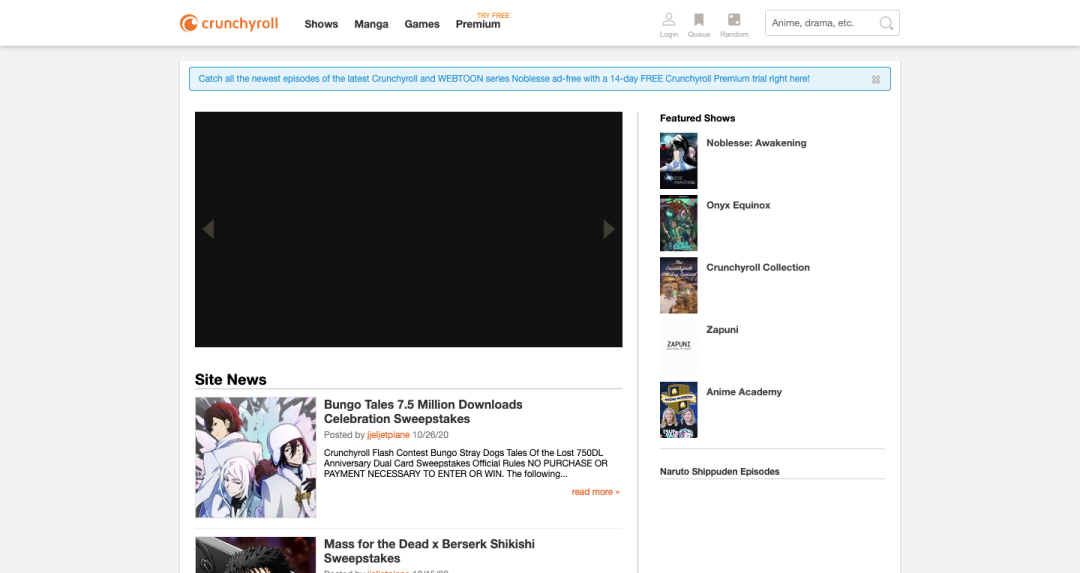
Task: Show previous carousel slide
Action: (x=208, y=229)
